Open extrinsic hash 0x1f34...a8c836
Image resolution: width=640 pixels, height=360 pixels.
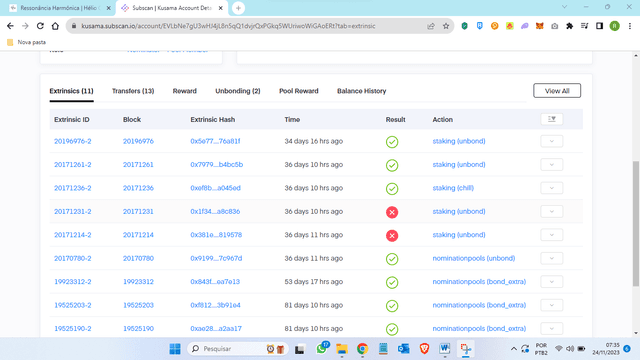click(x=215, y=211)
